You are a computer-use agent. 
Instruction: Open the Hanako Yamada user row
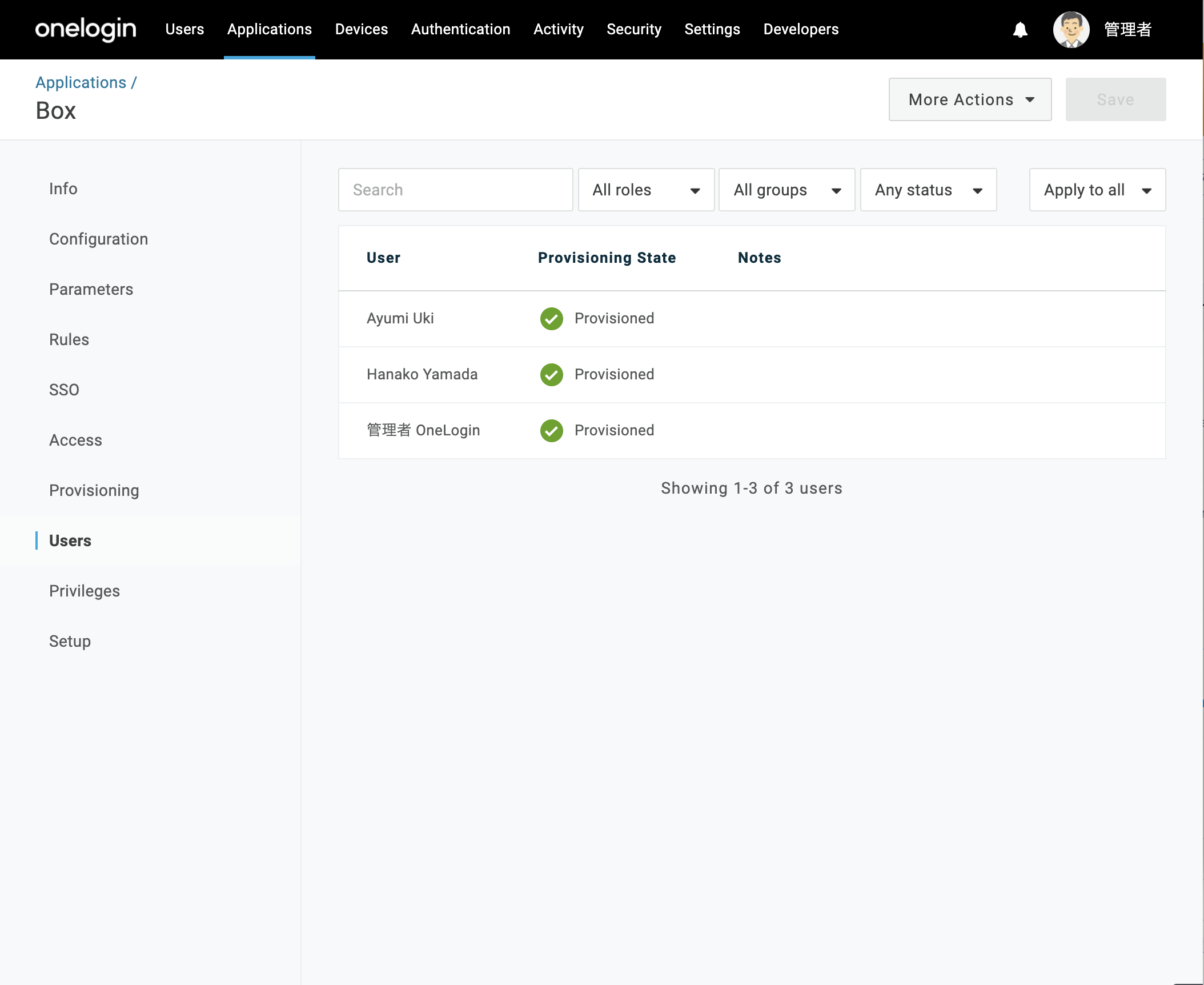752,375
